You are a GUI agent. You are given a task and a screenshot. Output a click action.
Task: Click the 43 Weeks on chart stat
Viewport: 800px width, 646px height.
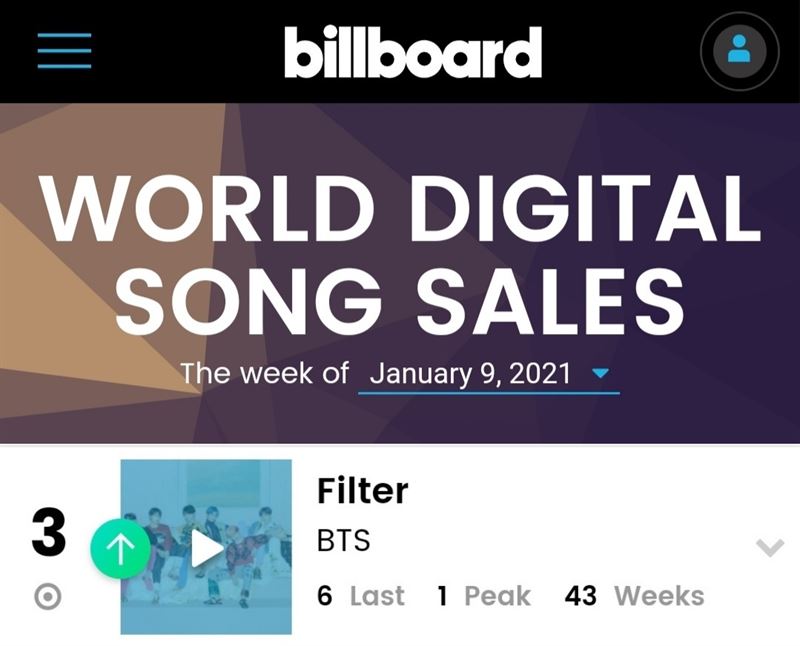pyautogui.click(x=634, y=595)
